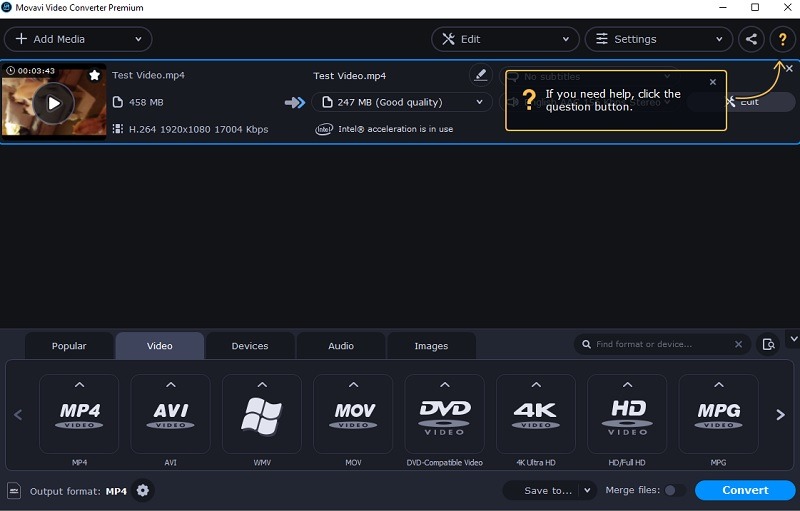Select the MPG video format
Viewport: 800px width, 511px height.
[718, 414]
